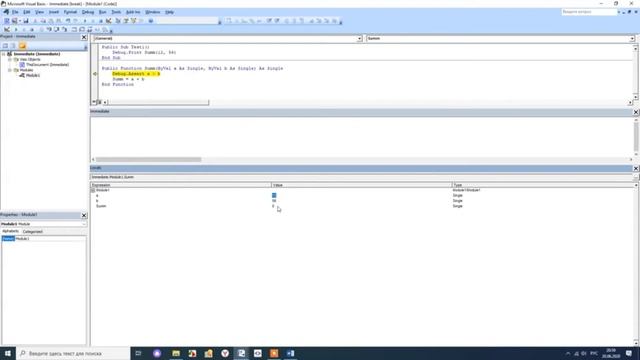Click Step Into on the Debug toolbar
The width and height of the screenshot is (640, 360).
coord(49,29)
